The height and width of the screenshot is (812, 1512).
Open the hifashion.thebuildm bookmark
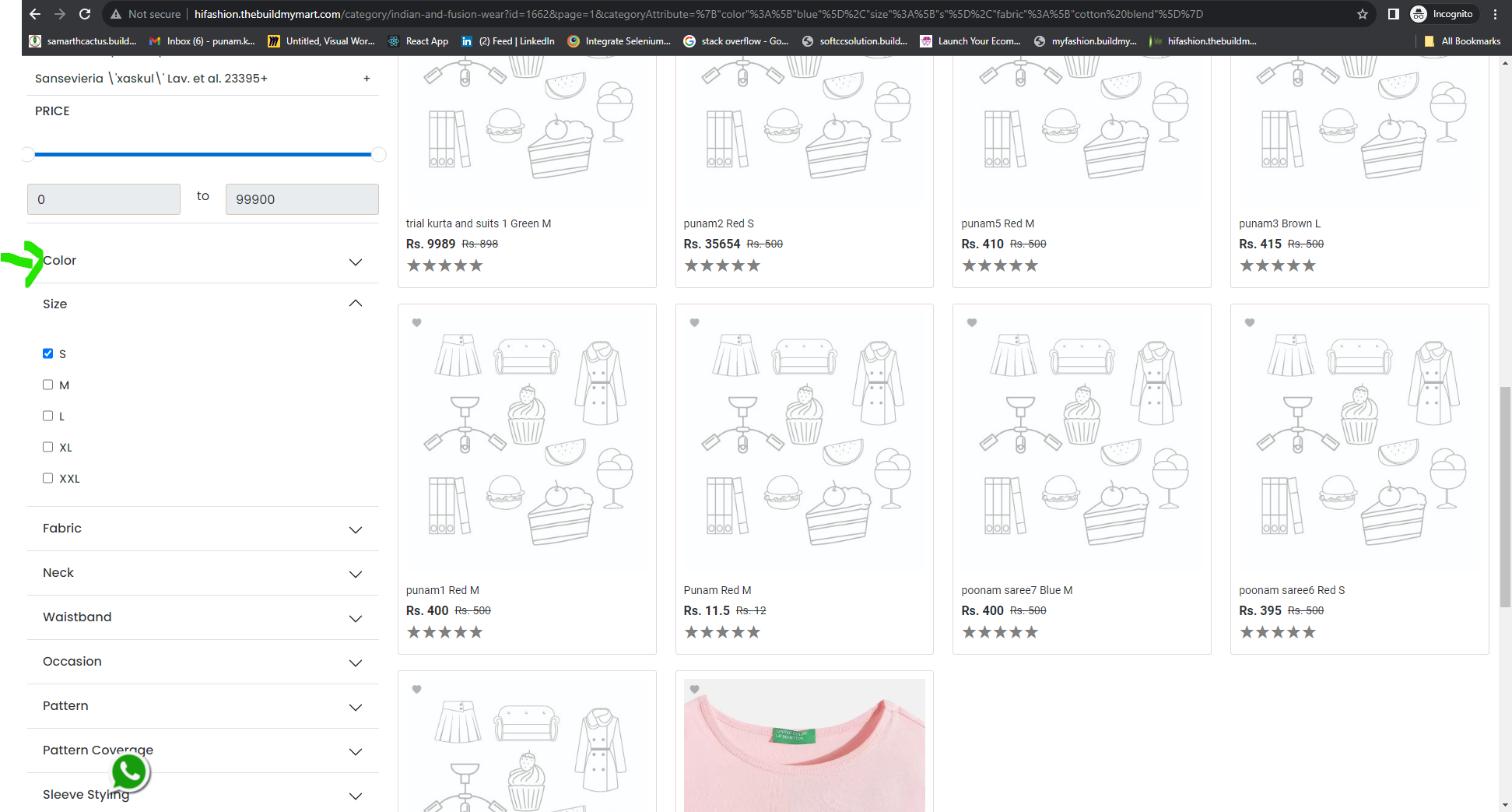pos(1203,41)
